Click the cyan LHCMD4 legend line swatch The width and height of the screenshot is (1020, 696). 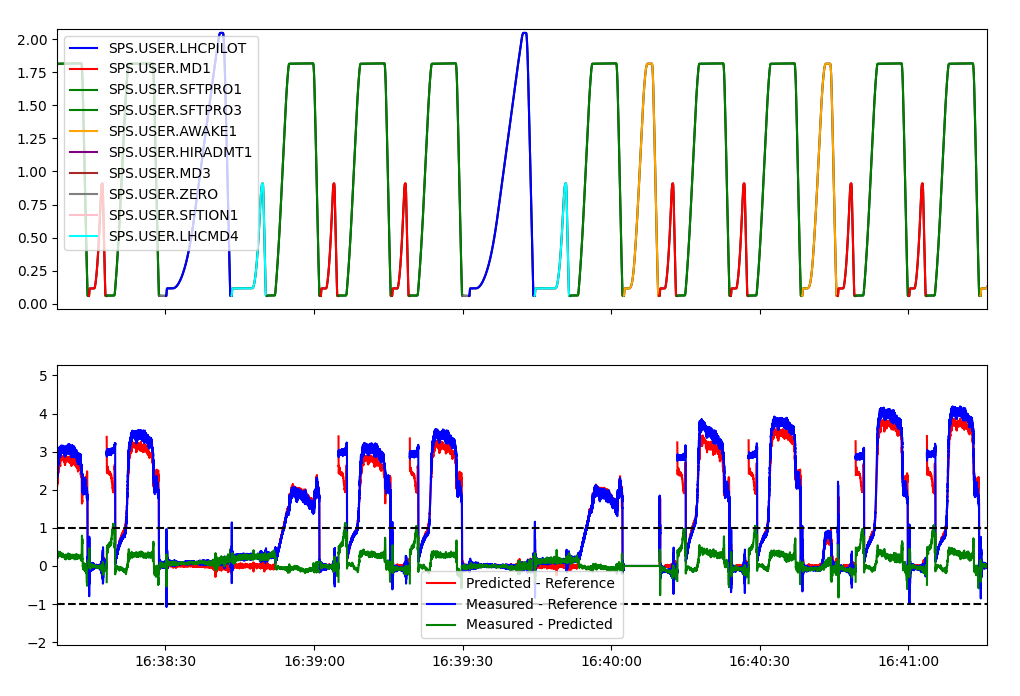(x=85, y=236)
